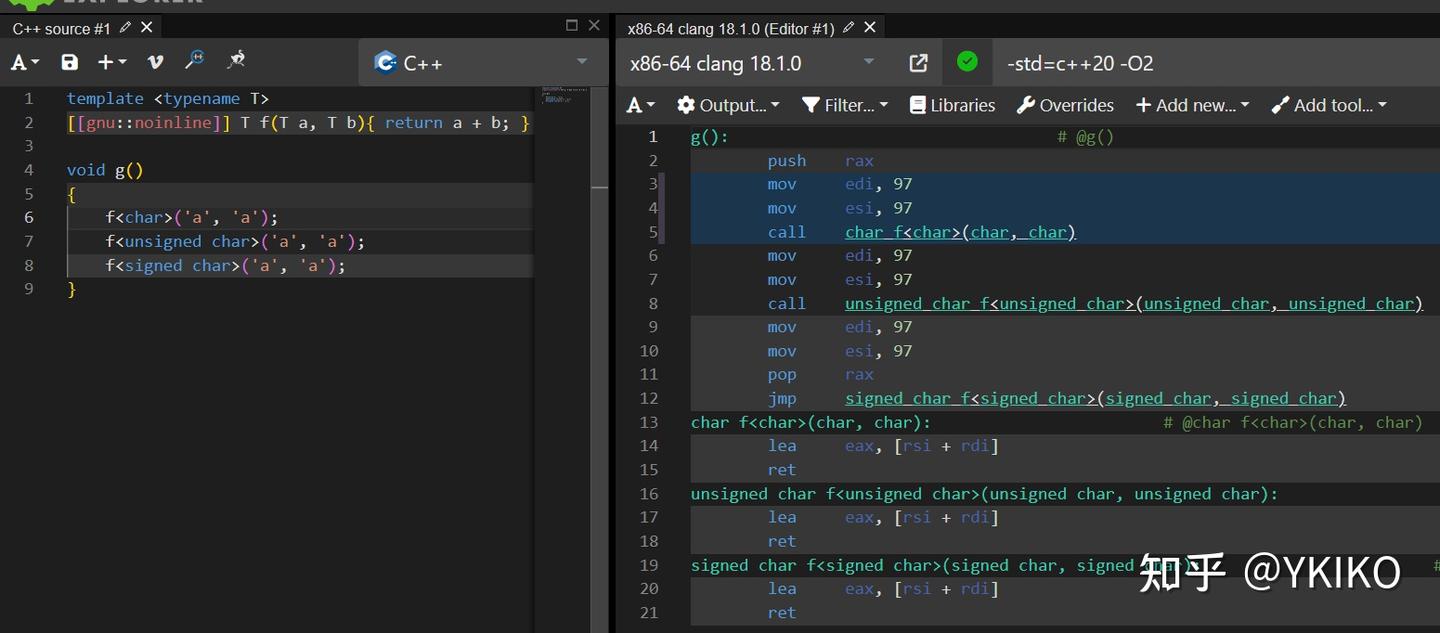The width and height of the screenshot is (1440, 633).
Task: Click the unsigned char f<unsigned char> label on line 16
Action: (x=985, y=494)
